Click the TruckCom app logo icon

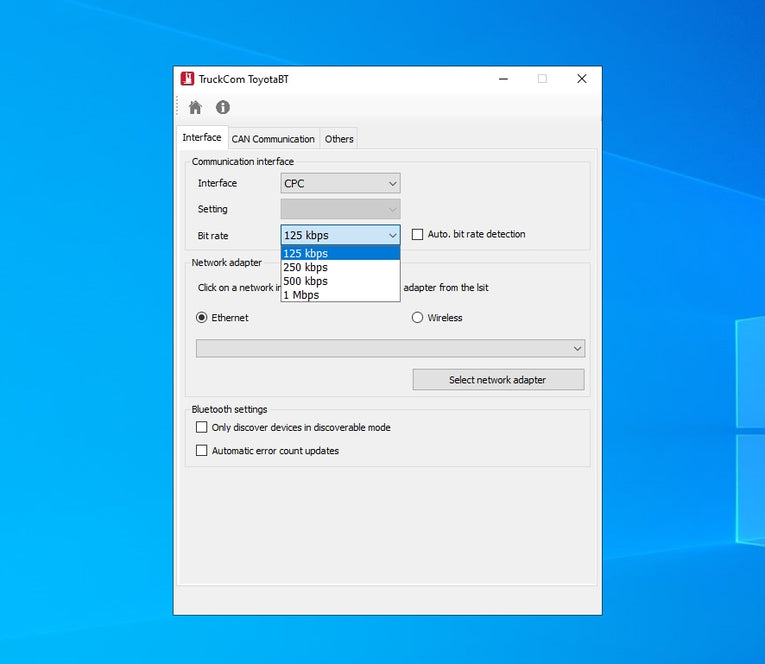[x=187, y=79]
